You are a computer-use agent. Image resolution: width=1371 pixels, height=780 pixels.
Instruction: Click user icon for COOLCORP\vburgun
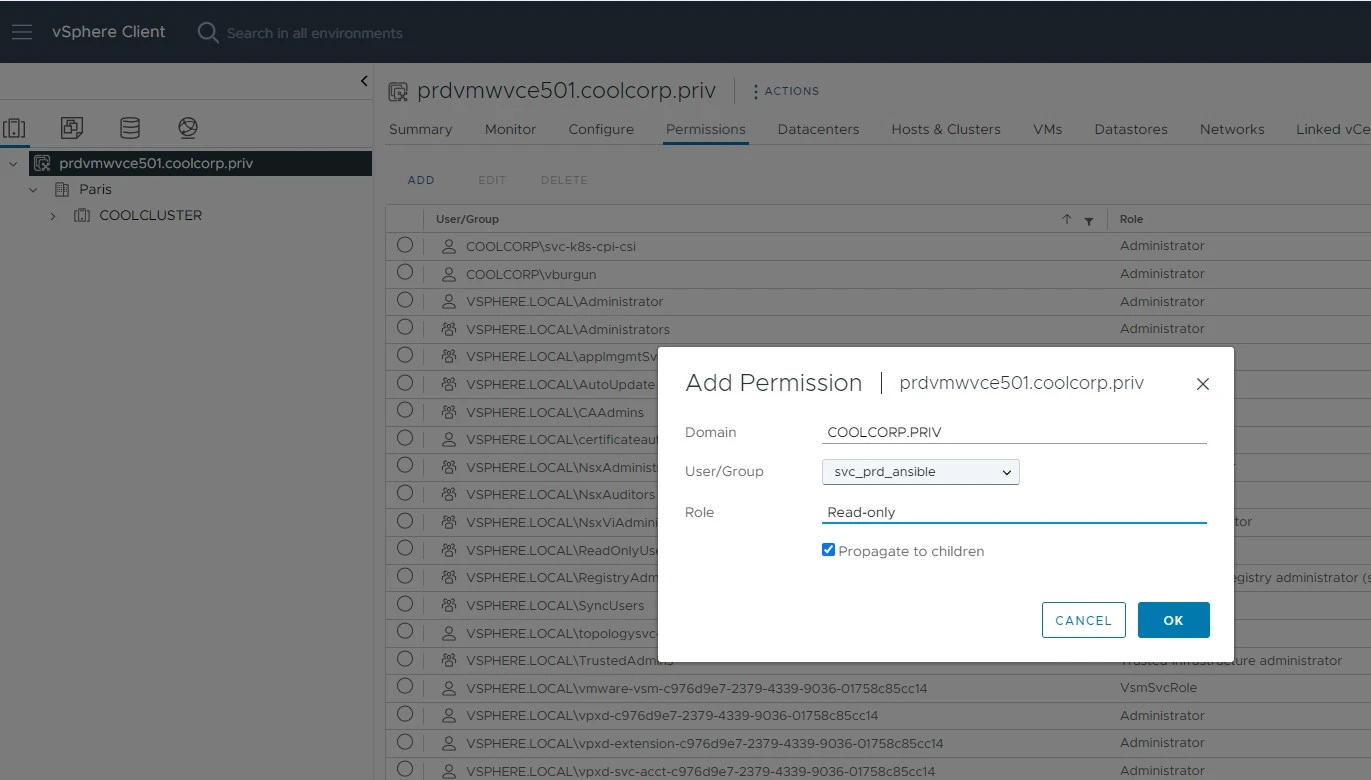449,274
